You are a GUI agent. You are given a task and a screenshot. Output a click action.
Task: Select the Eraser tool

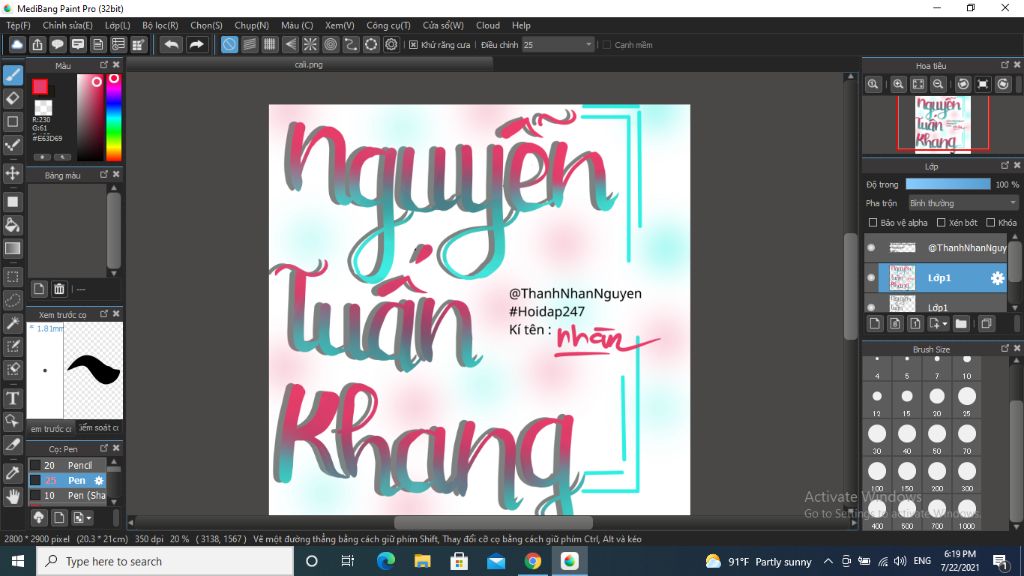[12, 99]
